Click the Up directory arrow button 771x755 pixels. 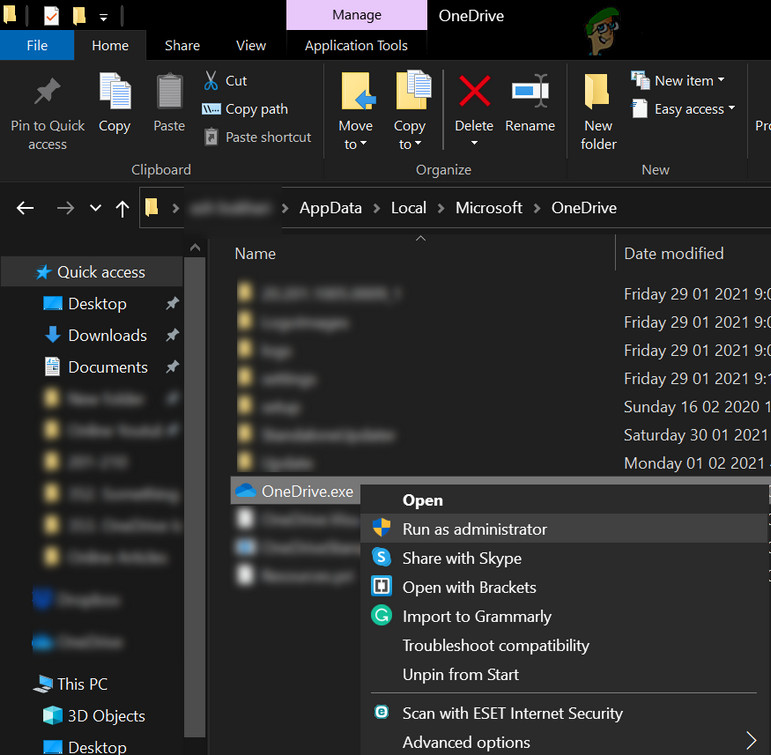point(122,208)
